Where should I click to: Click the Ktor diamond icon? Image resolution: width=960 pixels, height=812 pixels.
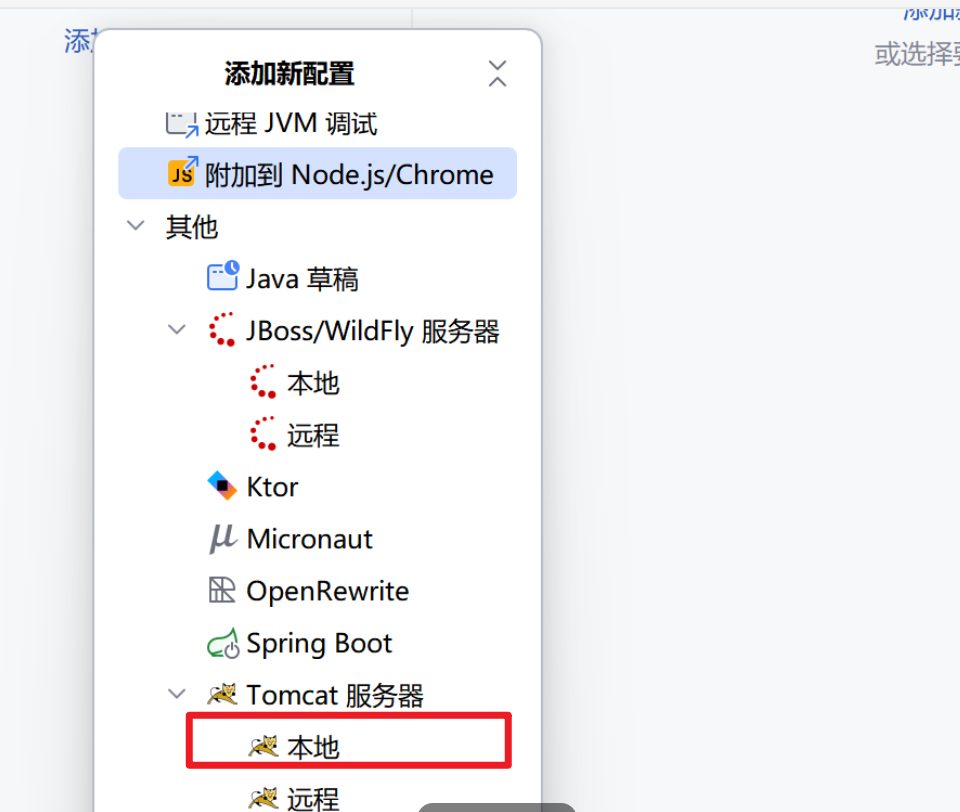tap(222, 486)
